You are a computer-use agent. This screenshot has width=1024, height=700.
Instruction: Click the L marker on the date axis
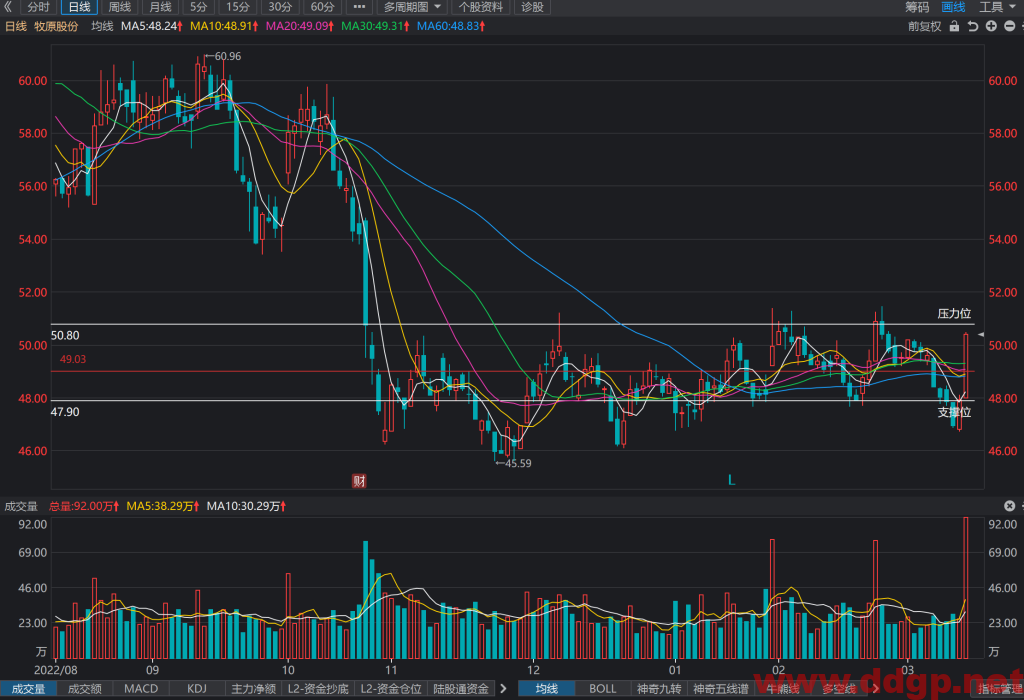pyautogui.click(x=731, y=481)
